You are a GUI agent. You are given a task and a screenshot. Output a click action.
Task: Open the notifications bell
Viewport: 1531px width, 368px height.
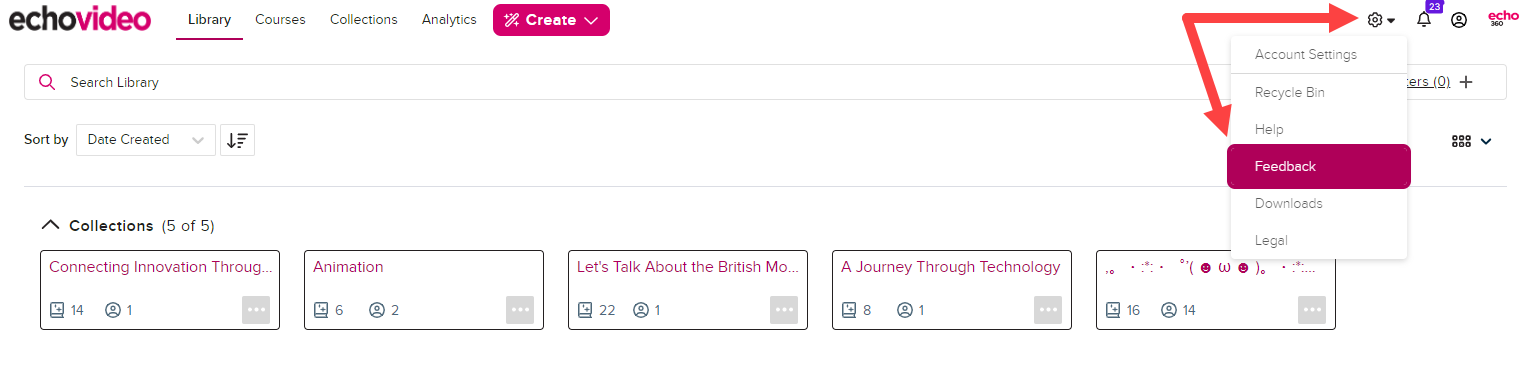(1424, 19)
